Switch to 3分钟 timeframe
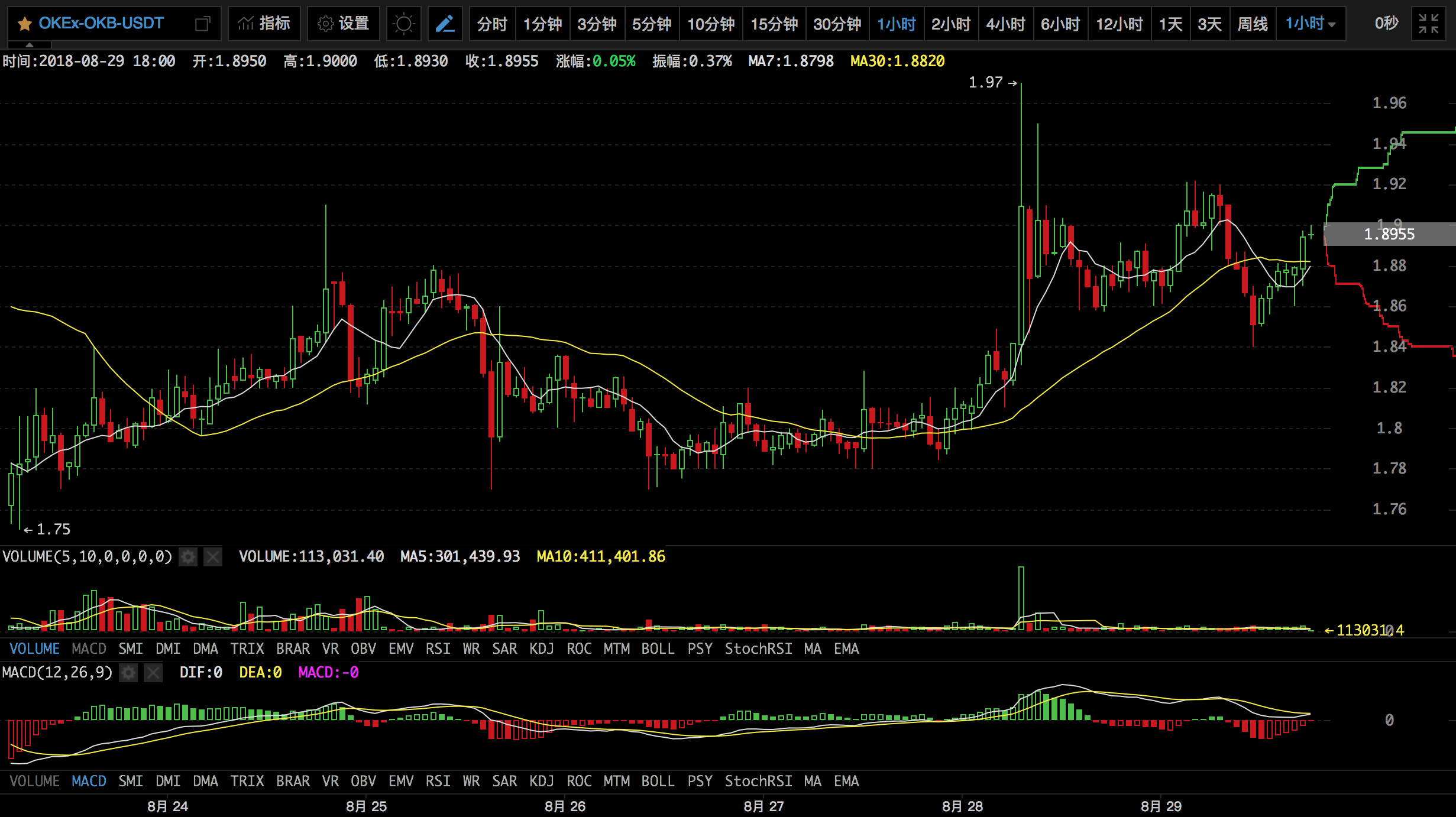 [x=597, y=24]
